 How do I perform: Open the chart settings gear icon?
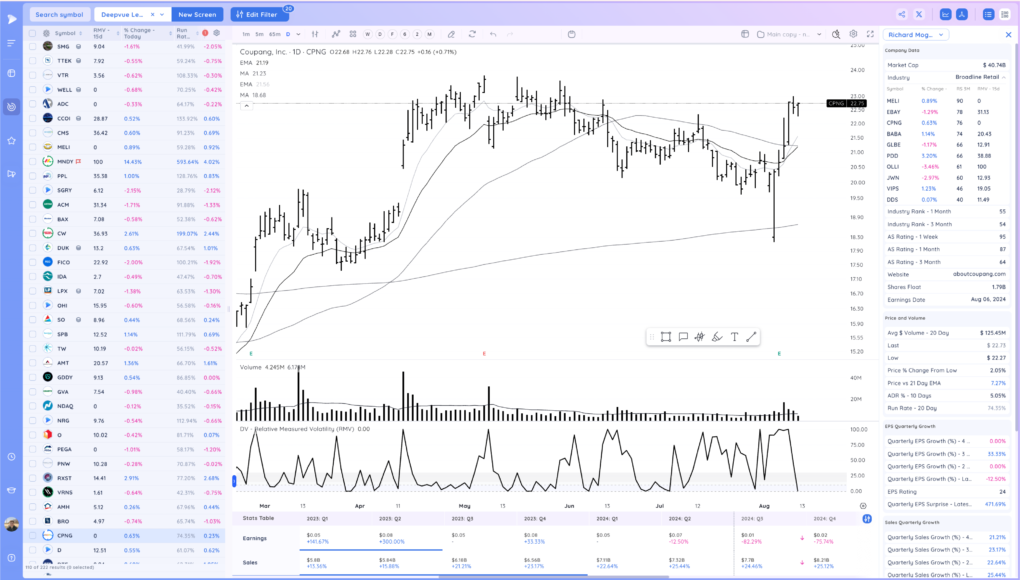pyautogui.click(x=853, y=34)
